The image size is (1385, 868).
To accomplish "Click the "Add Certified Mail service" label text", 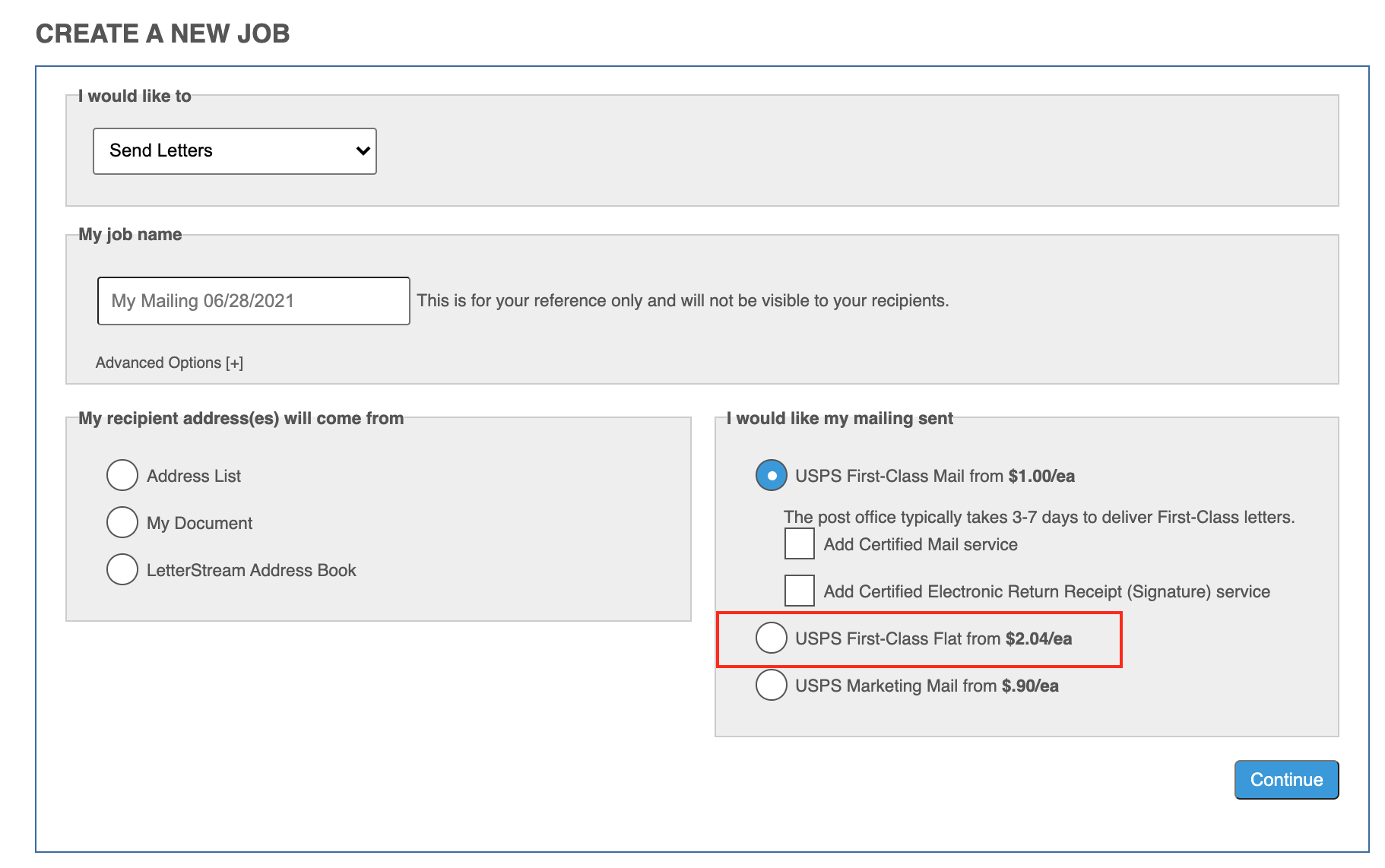I will coord(920,544).
